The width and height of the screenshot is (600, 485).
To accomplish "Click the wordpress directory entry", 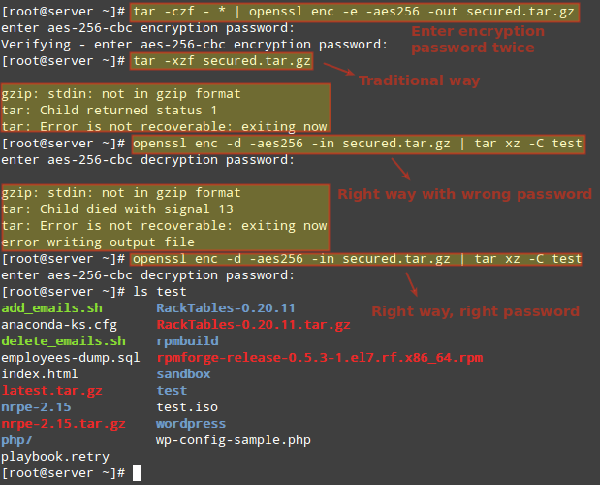I will coord(191,423).
